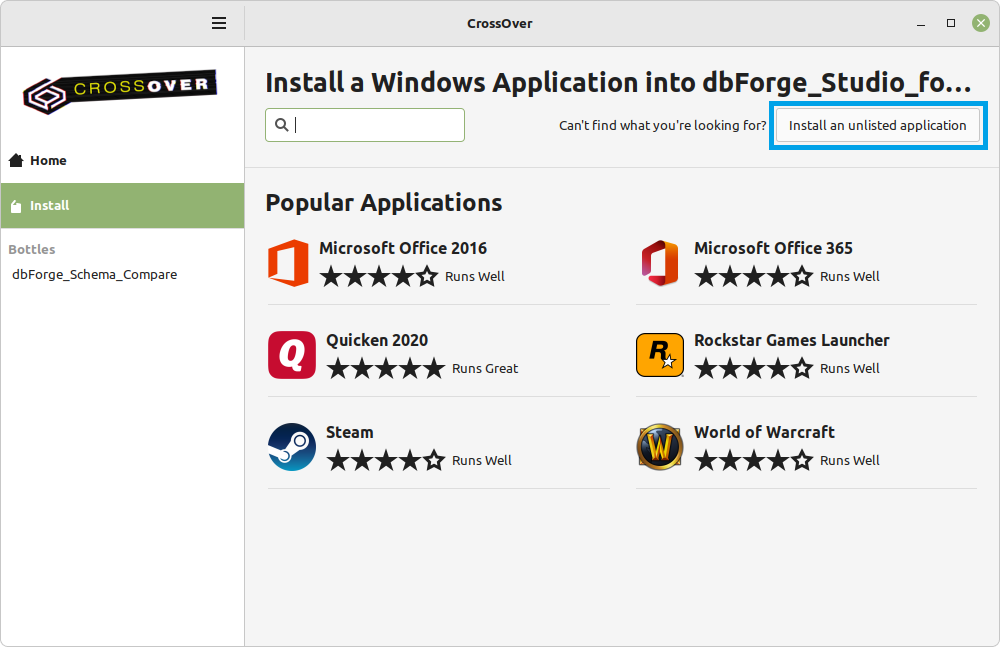Go to Home in the sidebar

point(122,160)
